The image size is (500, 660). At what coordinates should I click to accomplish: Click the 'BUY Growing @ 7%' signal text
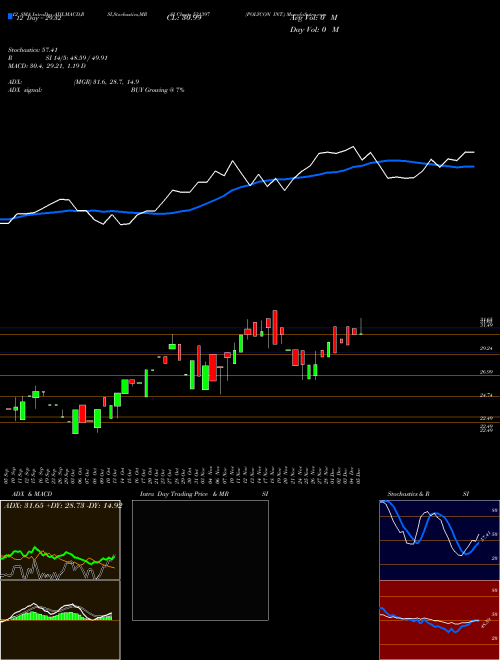click(x=157, y=90)
